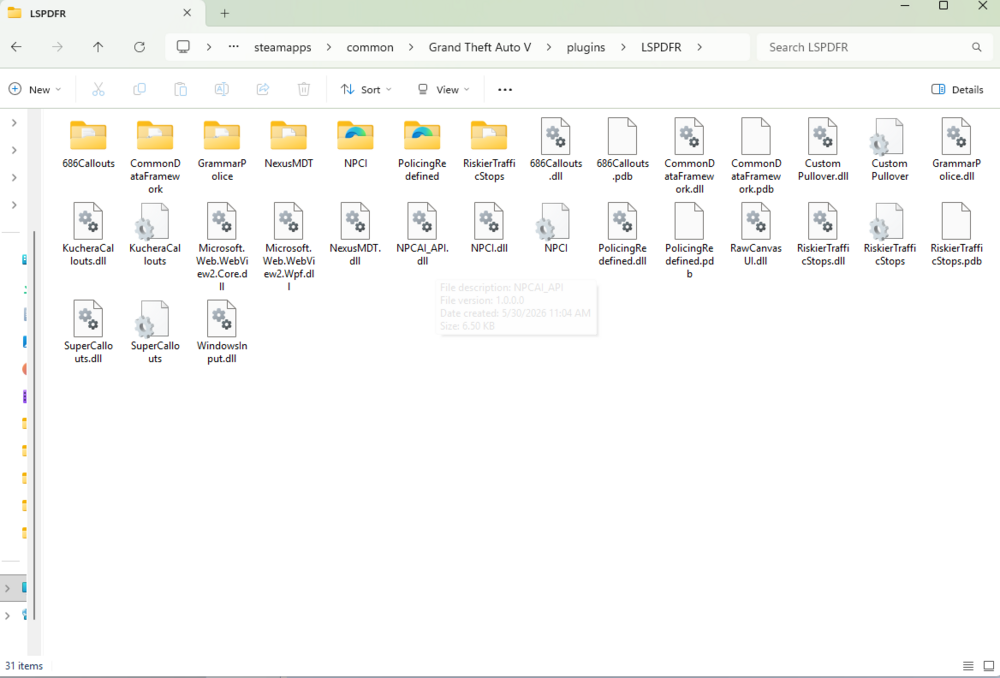Click the Paste clipboard icon
Image resolution: width=1000 pixels, height=678 pixels.
pyautogui.click(x=180, y=89)
